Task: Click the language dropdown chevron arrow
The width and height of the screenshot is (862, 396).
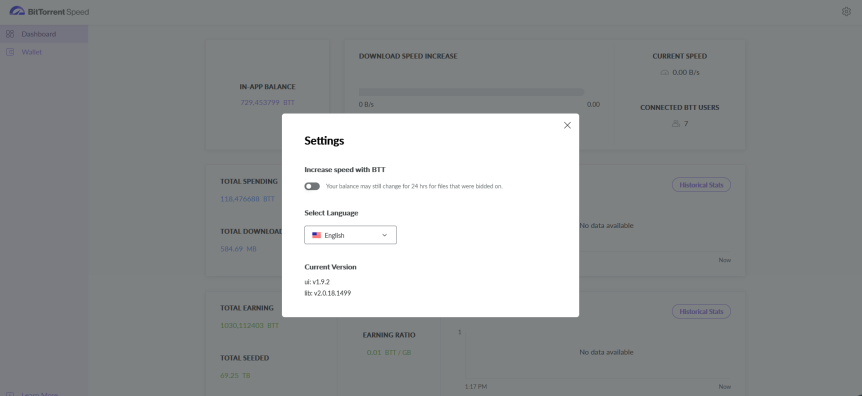Action: (385, 235)
